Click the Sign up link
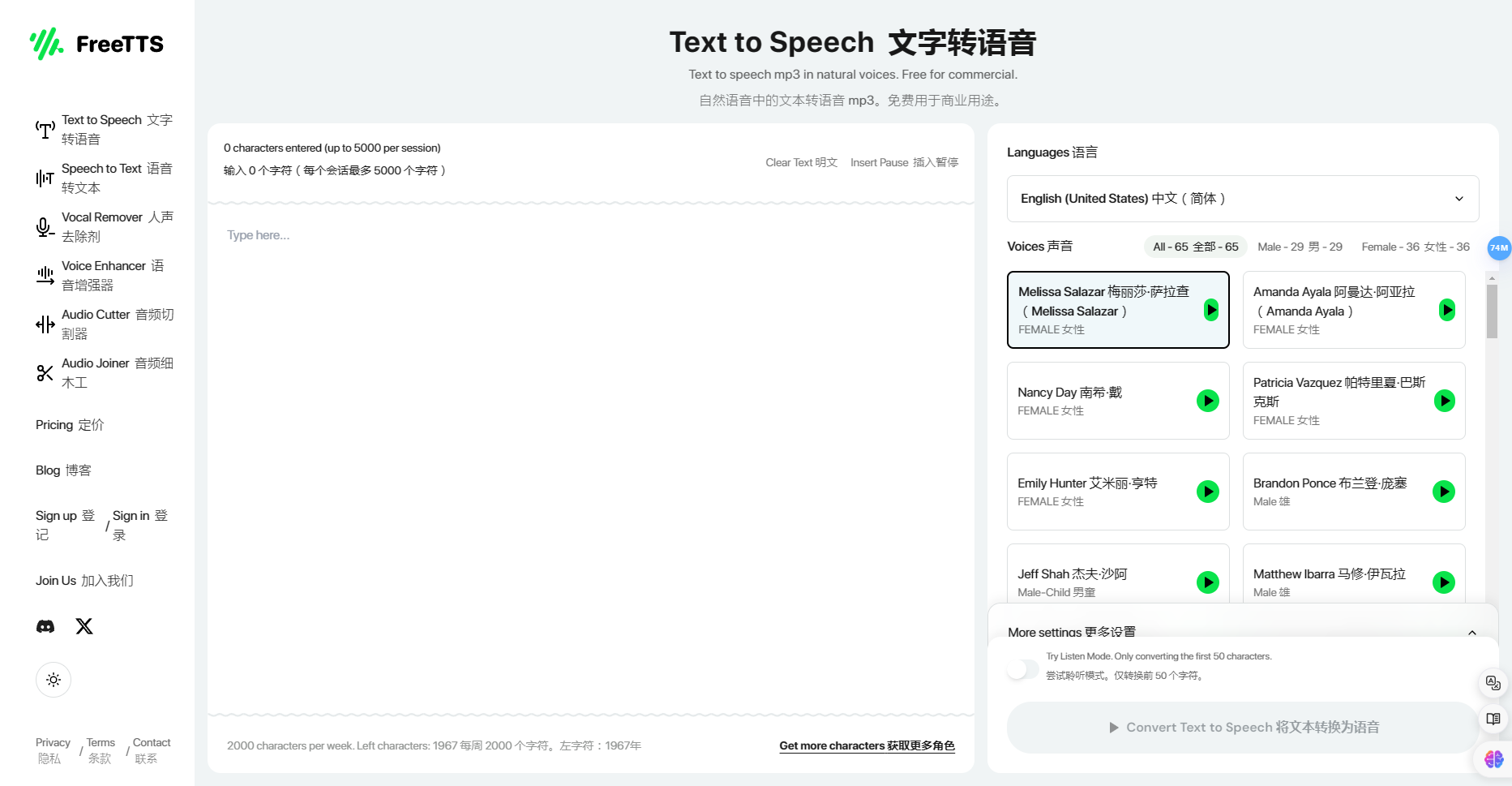1512x786 pixels. (66, 526)
